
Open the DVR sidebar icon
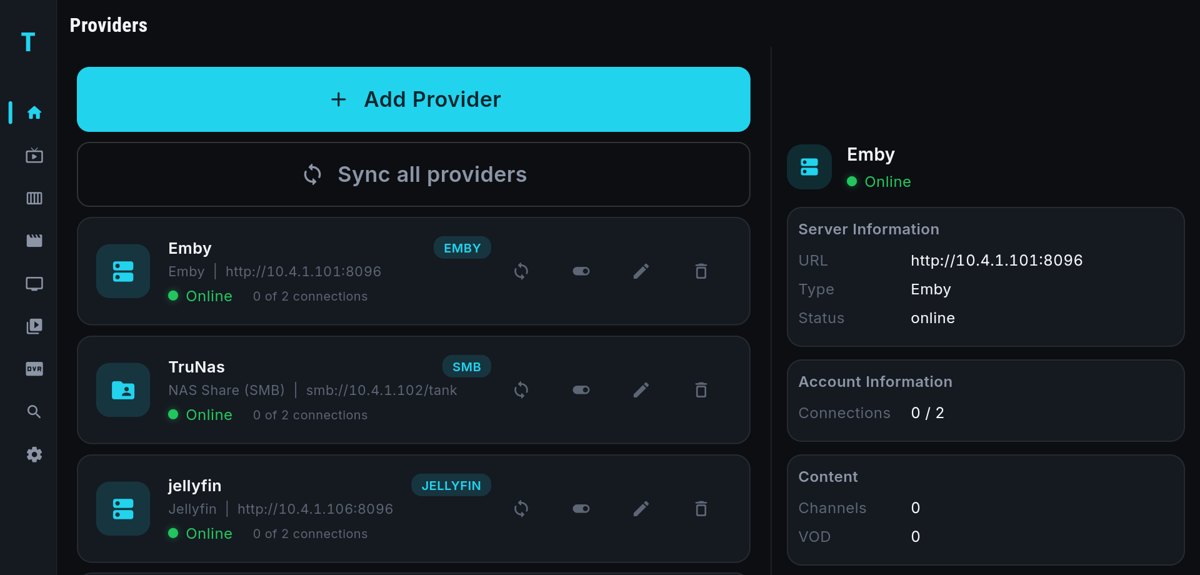point(34,369)
